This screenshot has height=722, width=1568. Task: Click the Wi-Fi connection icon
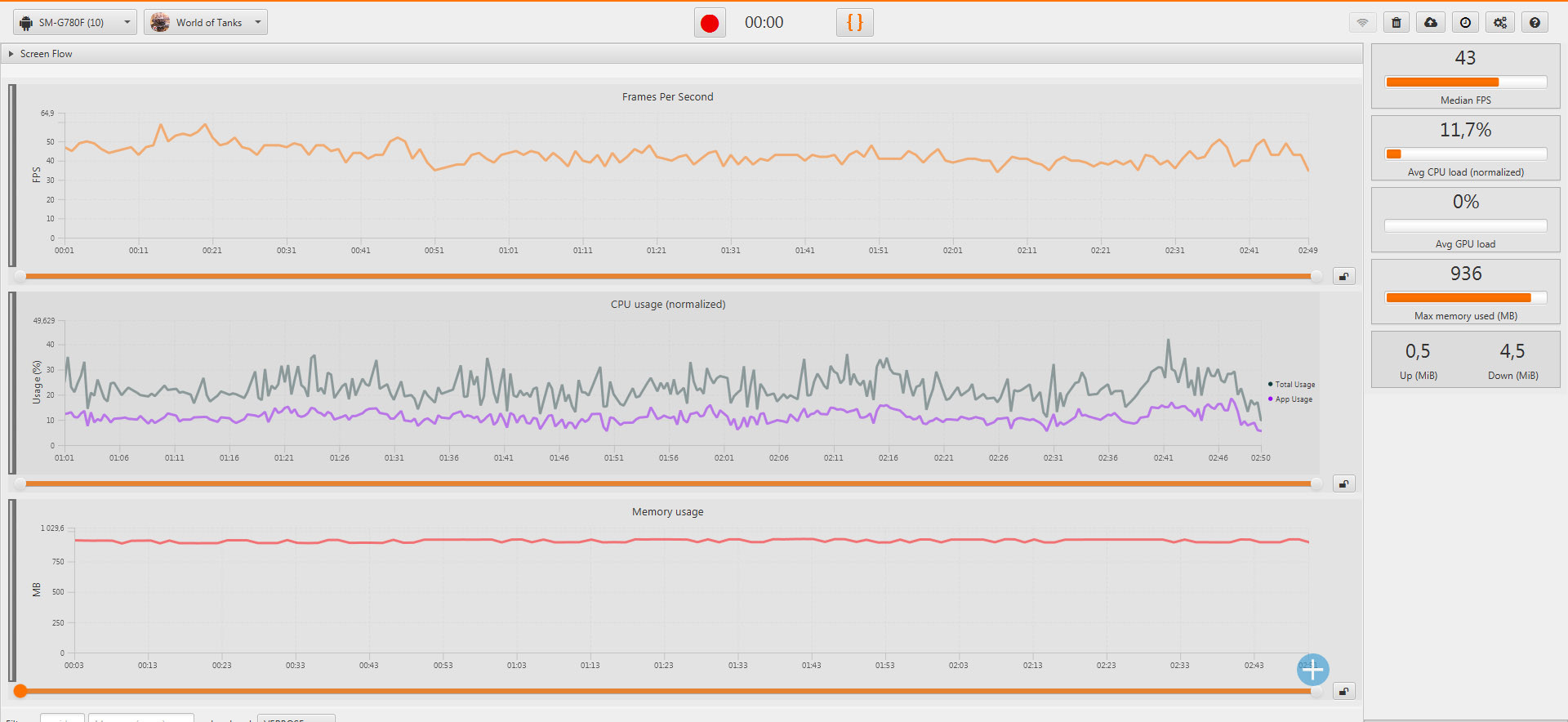1362,23
